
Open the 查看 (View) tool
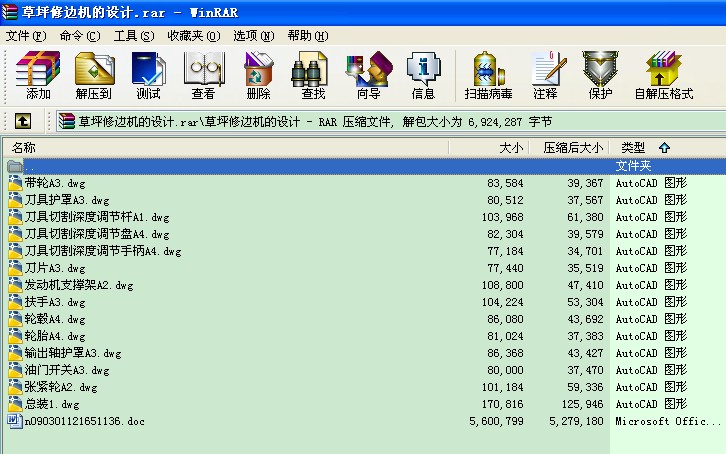click(x=204, y=75)
